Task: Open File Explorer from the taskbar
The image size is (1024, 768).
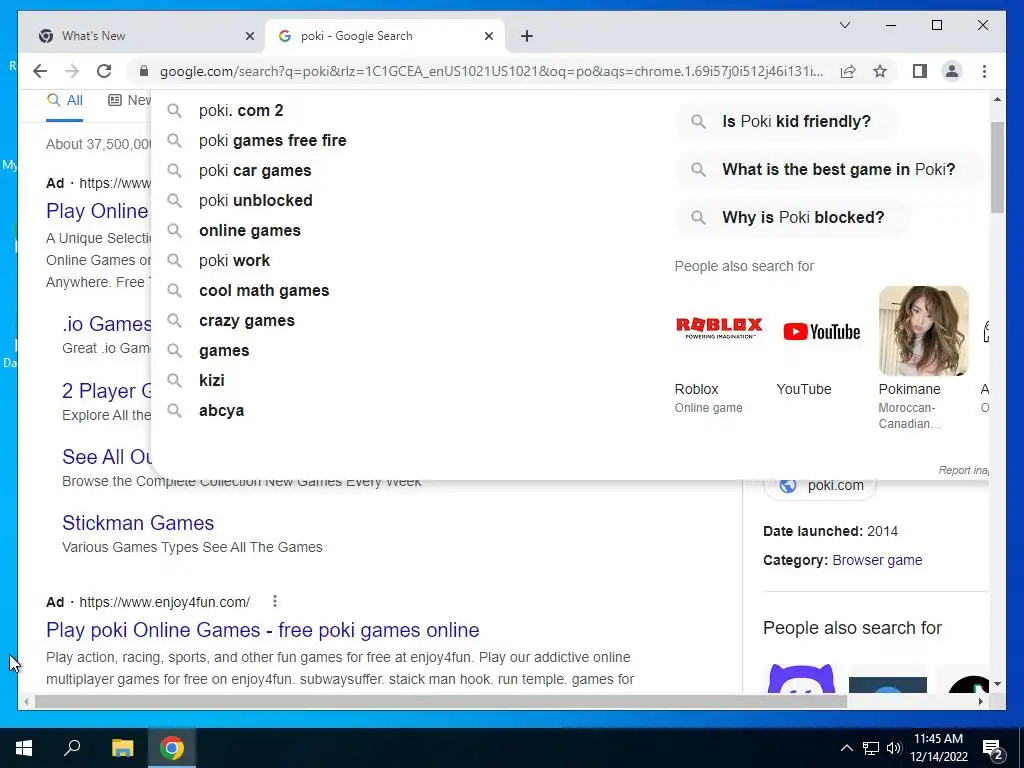Action: pos(122,748)
